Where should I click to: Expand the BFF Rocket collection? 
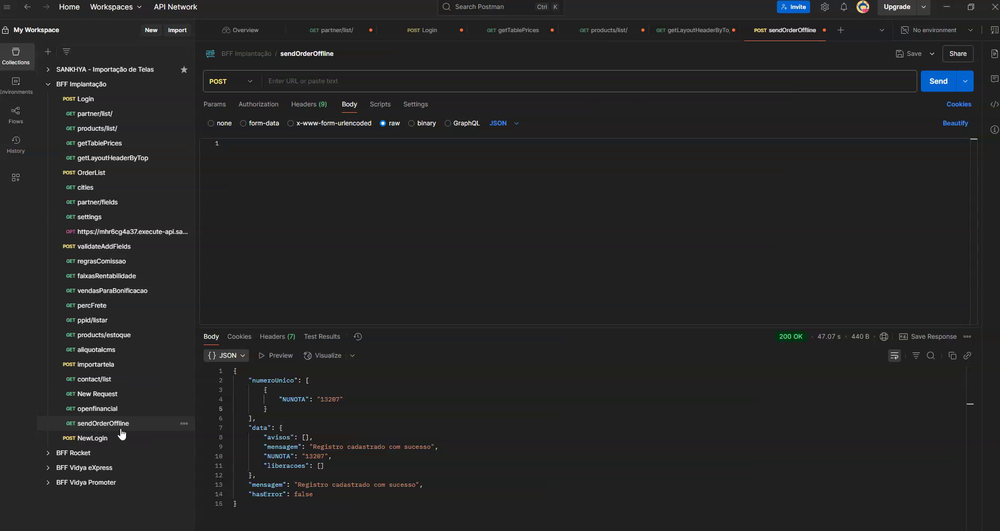[48, 453]
